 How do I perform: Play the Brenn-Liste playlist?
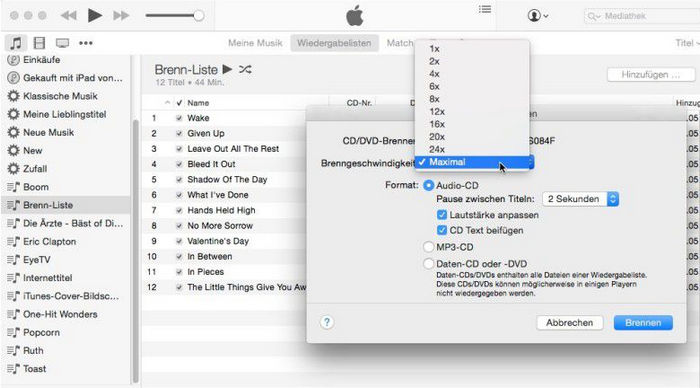click(227, 69)
